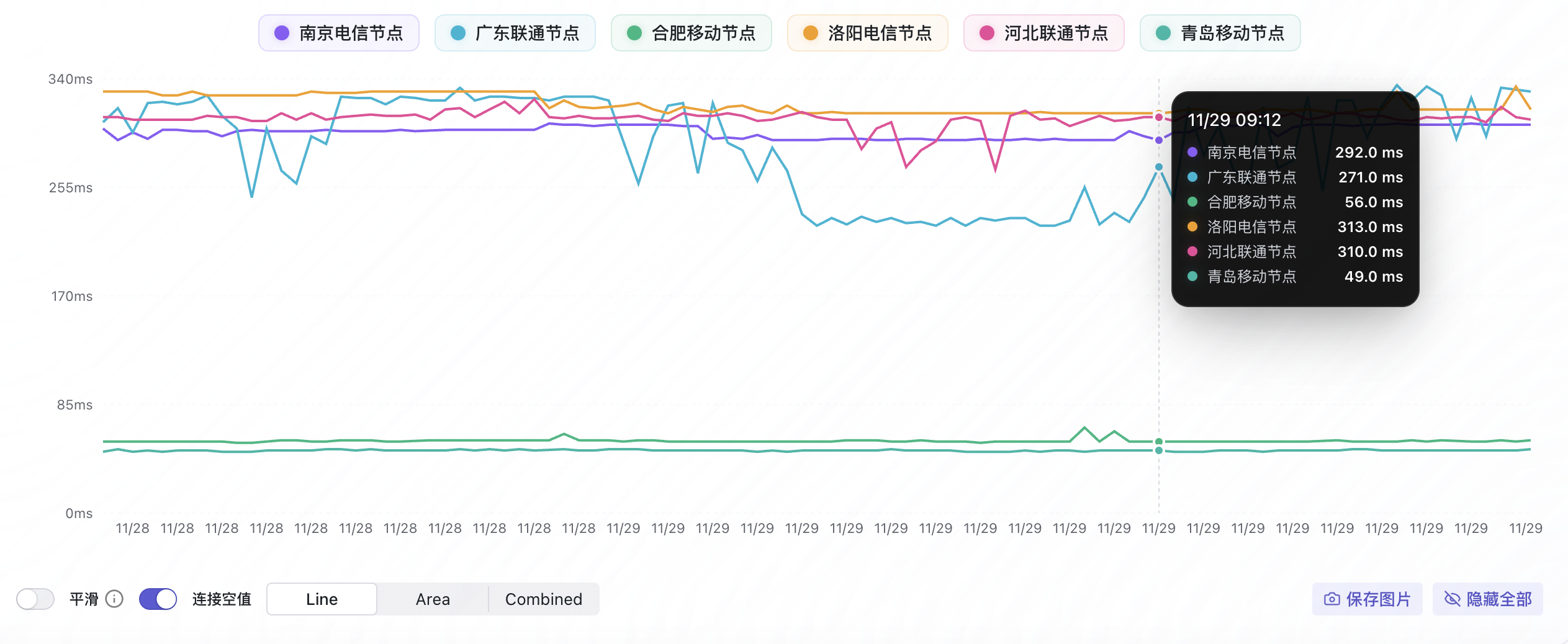Switch to the Area chart tab
Viewport: 1568px width, 644px height.
point(433,599)
